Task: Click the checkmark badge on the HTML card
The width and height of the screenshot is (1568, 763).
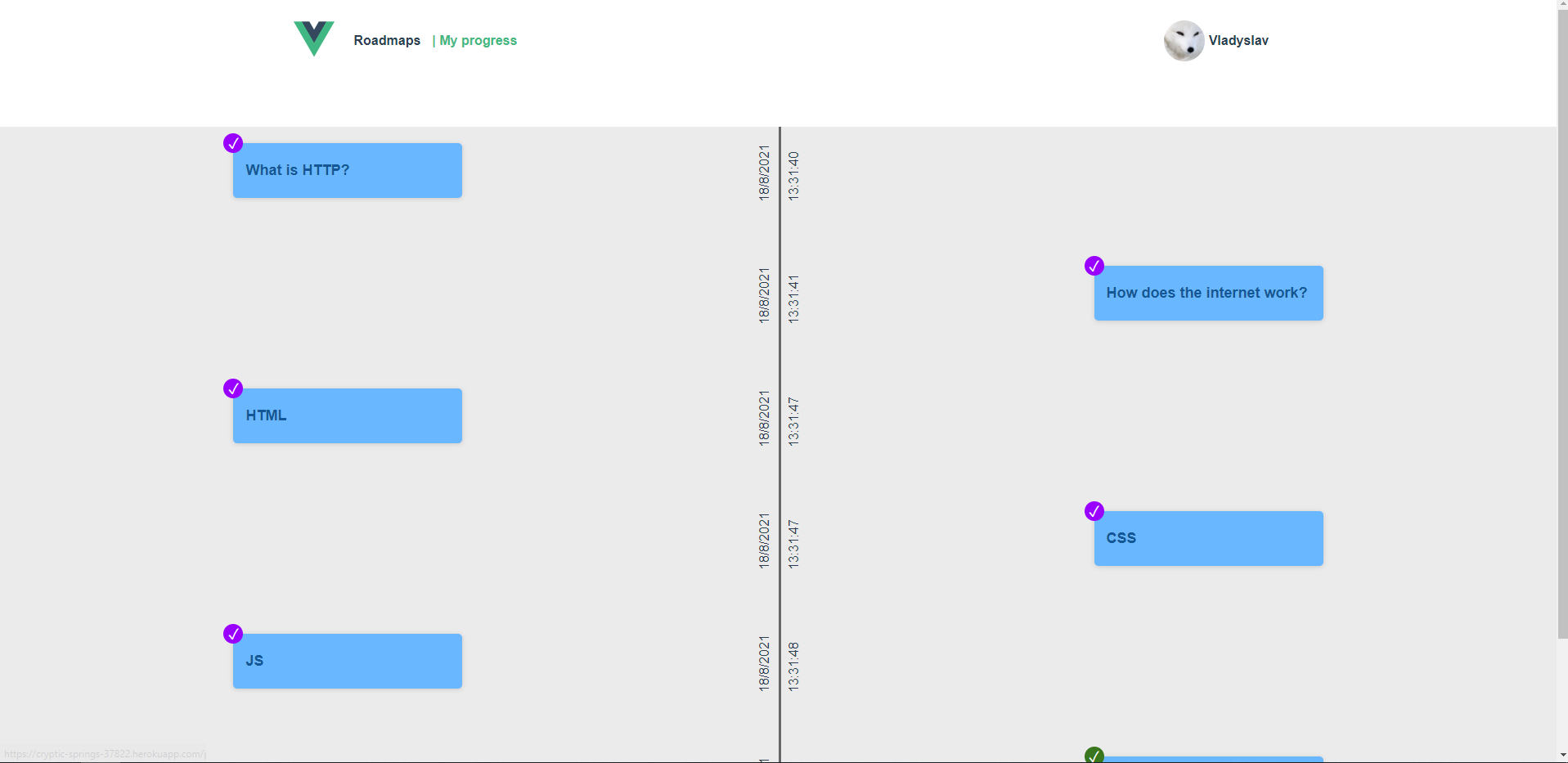Action: [x=234, y=388]
